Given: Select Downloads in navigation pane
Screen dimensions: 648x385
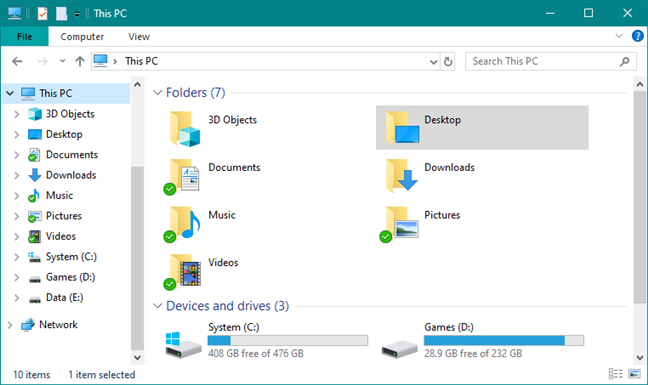Looking at the screenshot, I should coord(71,175).
